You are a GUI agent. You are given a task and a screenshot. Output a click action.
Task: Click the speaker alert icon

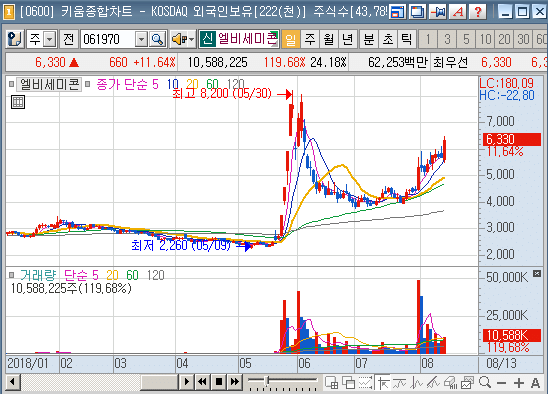click(x=180, y=39)
